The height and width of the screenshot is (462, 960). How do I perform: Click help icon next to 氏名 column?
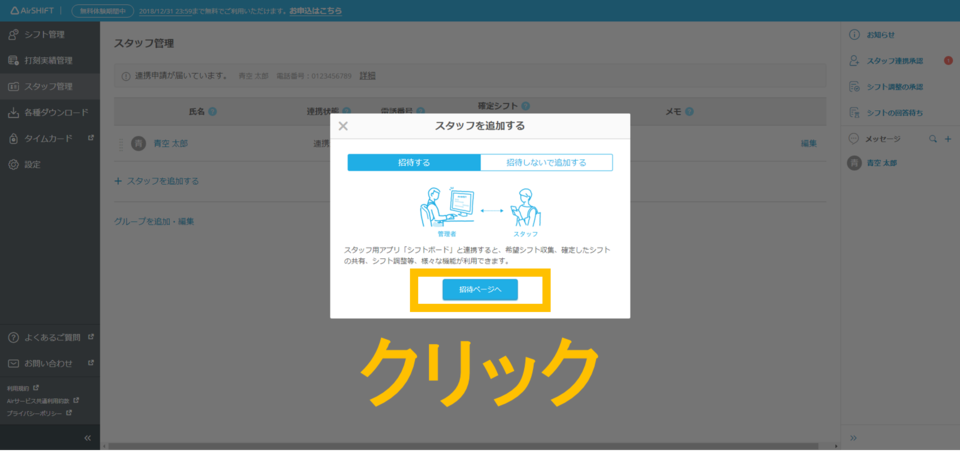coord(213,112)
